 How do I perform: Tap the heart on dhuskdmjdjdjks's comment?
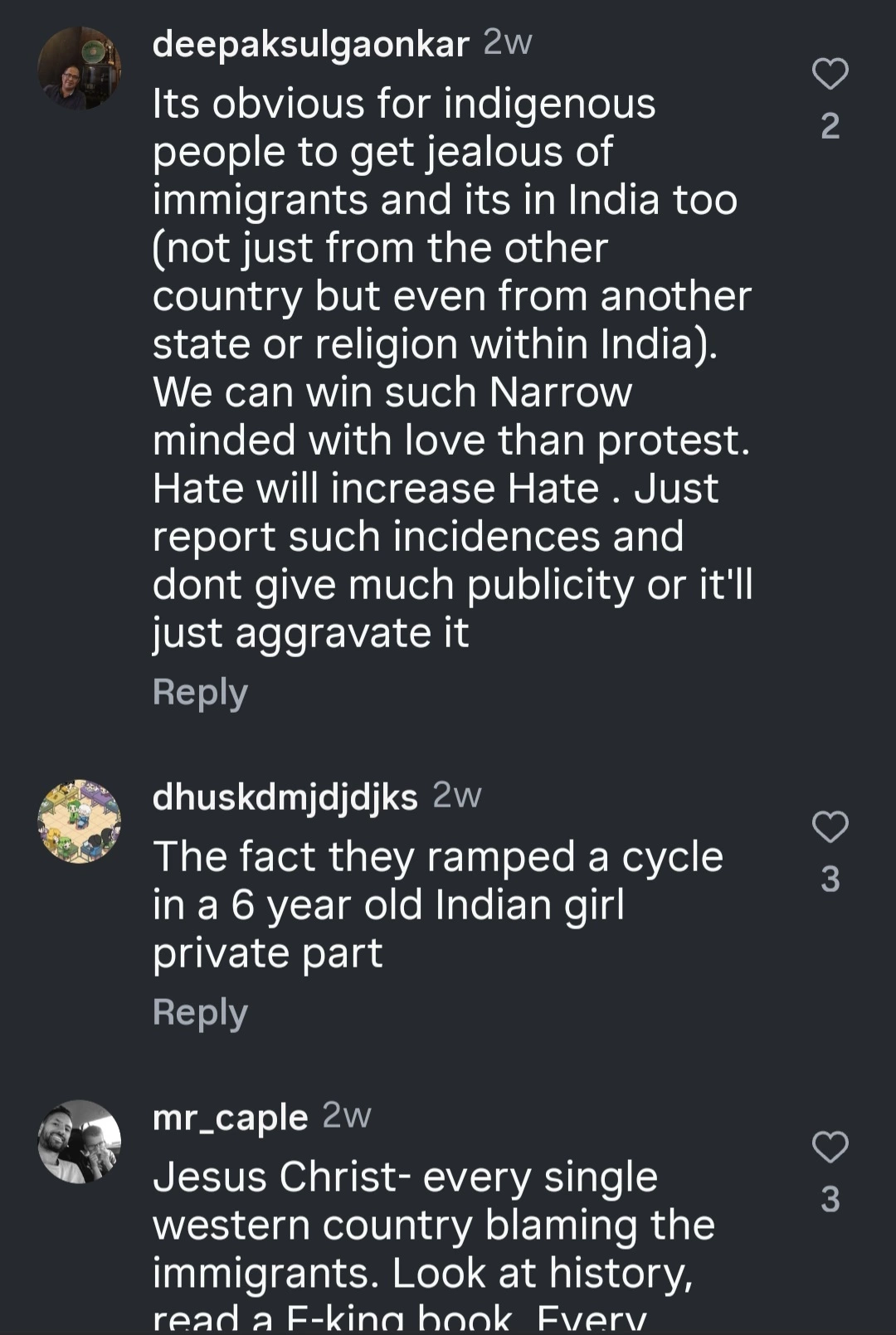click(830, 826)
